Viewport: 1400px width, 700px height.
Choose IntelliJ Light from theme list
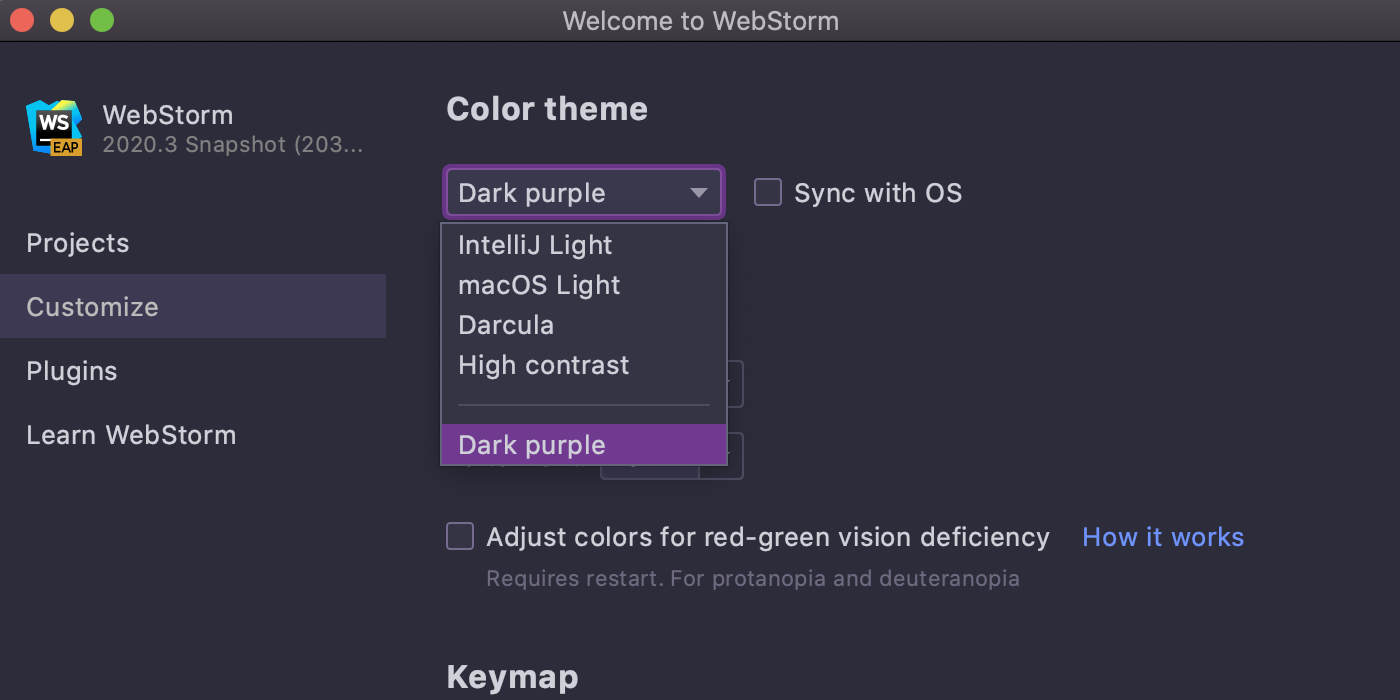click(535, 245)
